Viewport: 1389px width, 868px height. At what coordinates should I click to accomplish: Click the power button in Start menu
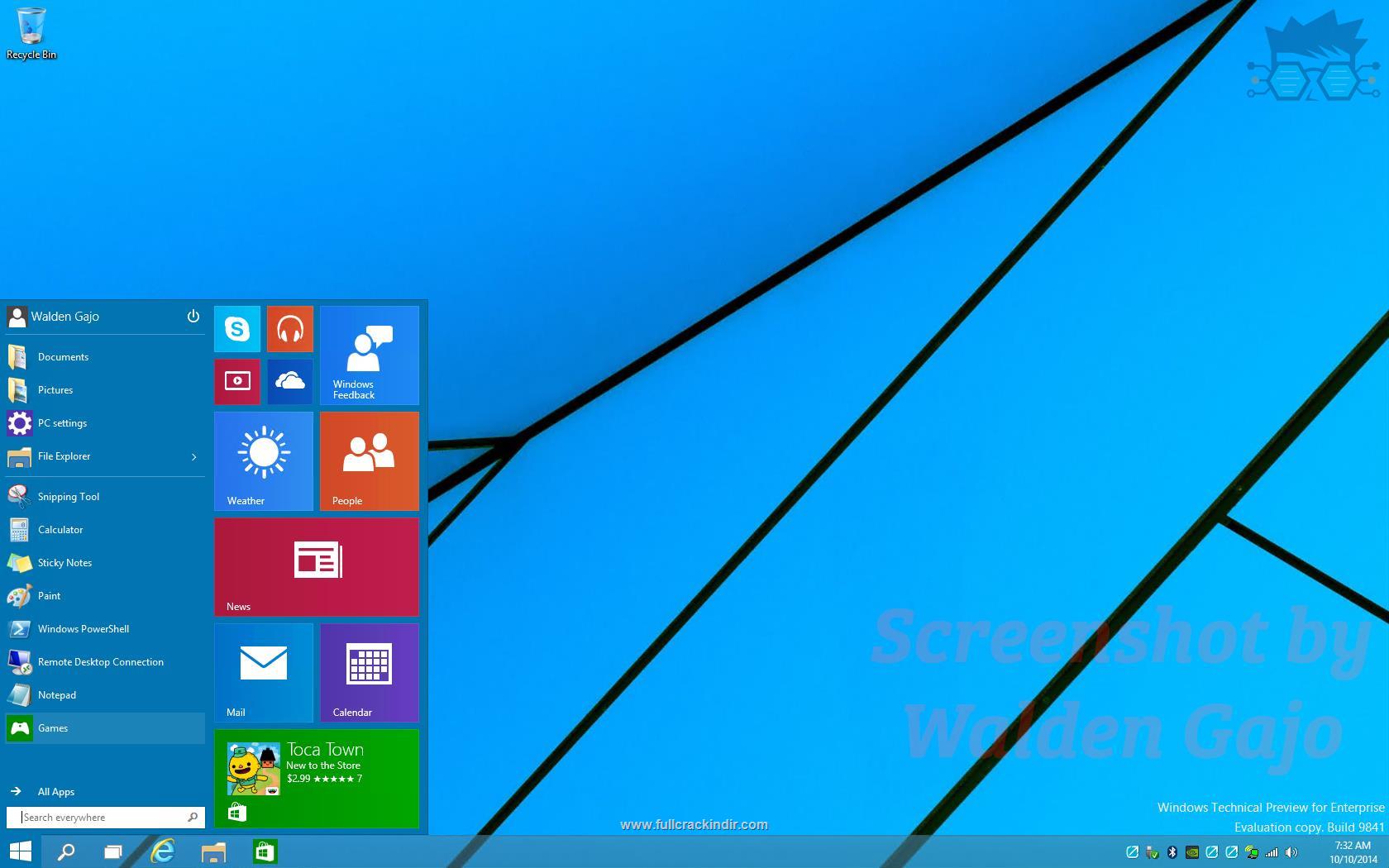pyautogui.click(x=193, y=316)
